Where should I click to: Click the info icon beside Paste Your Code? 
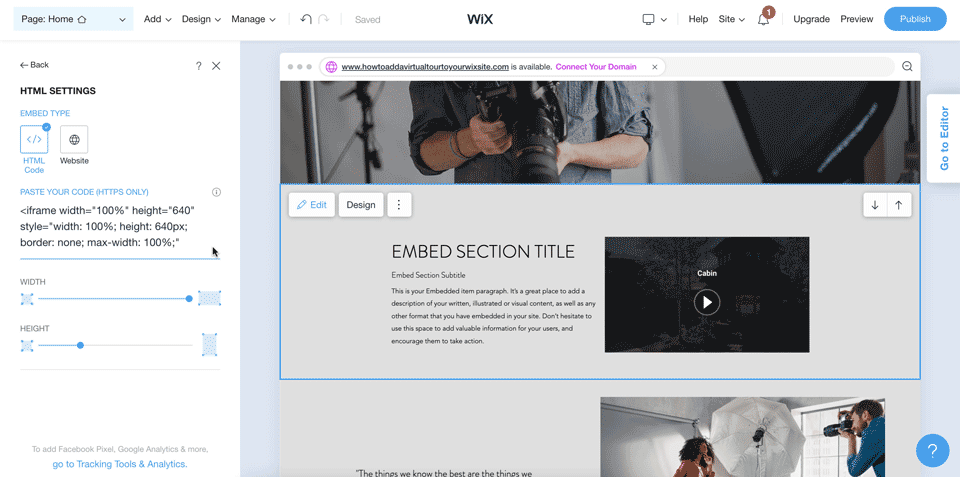[x=216, y=192]
